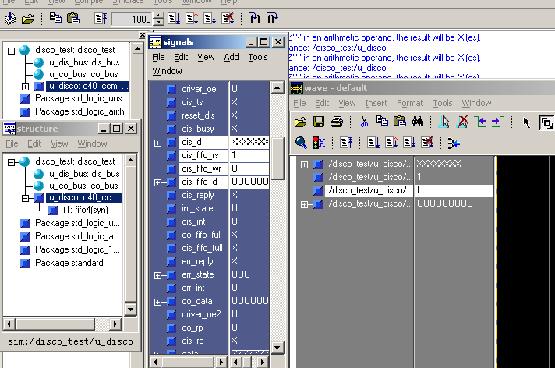Click the traffic light icon in the wave toolbar

point(319,143)
